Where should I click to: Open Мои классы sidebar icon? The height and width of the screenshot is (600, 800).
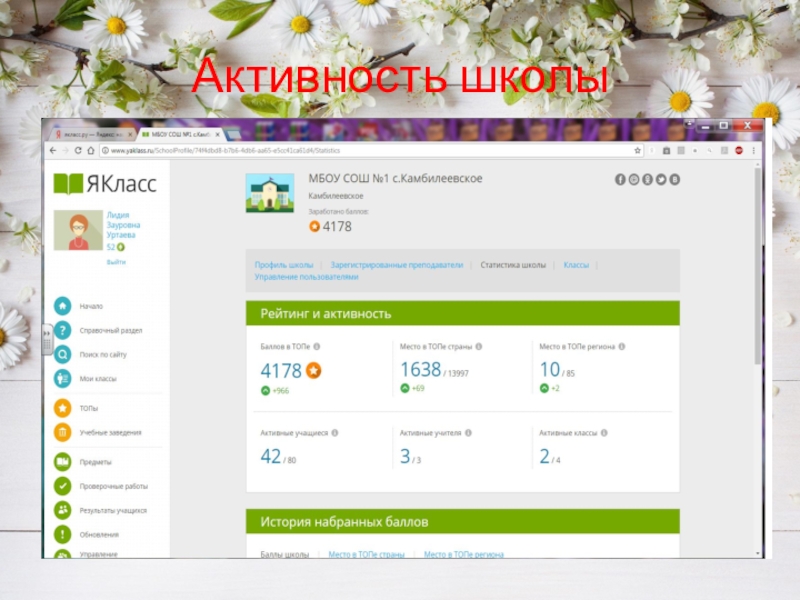[63, 379]
